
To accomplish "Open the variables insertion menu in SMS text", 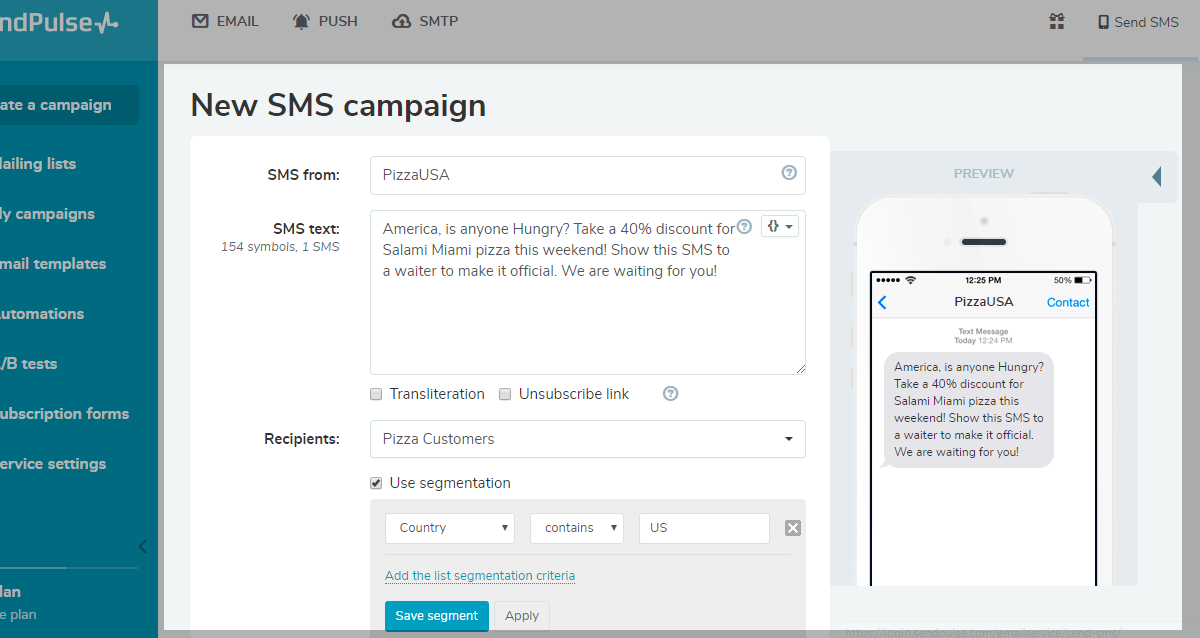I will 779,226.
